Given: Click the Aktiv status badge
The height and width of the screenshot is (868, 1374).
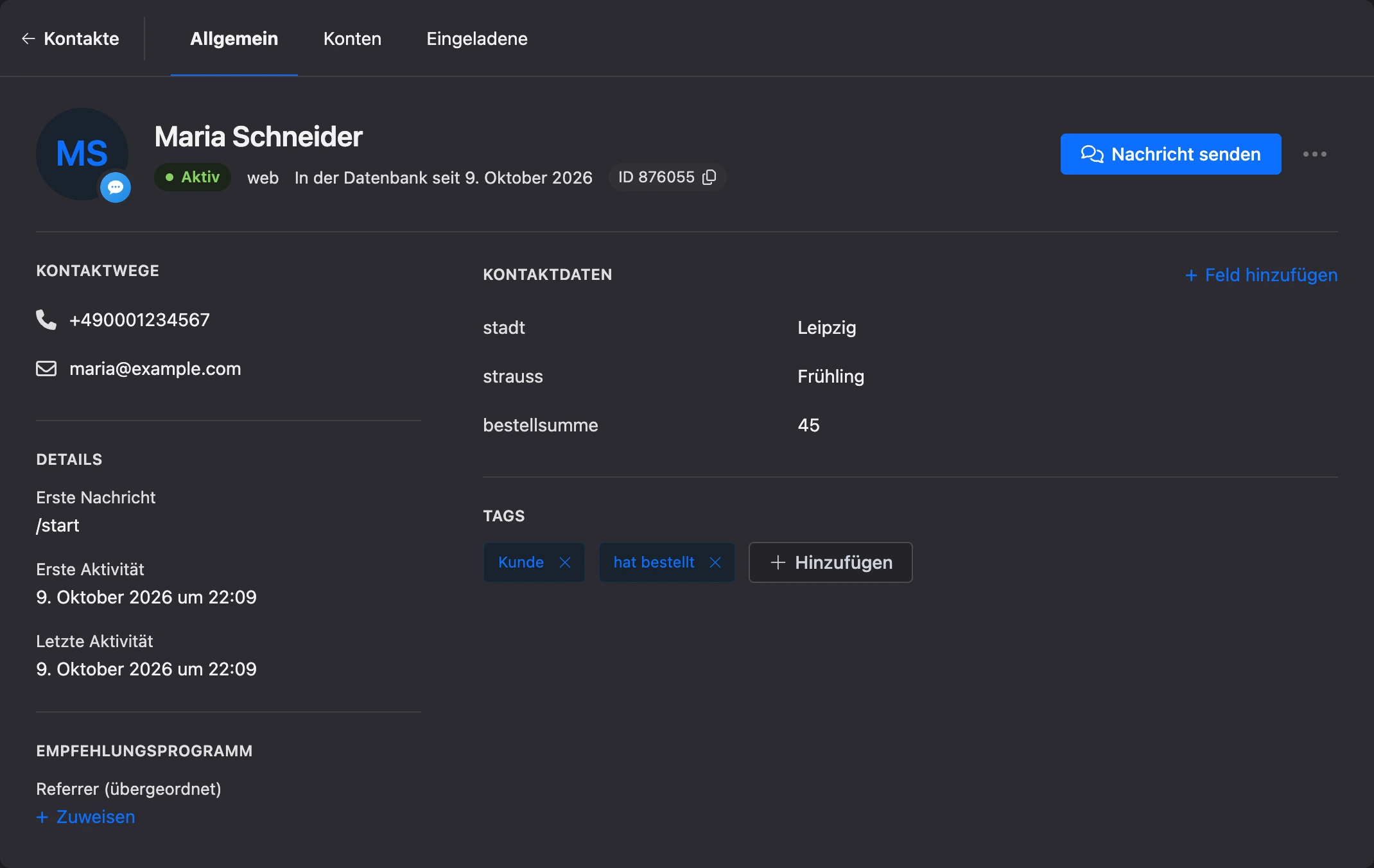Looking at the screenshot, I should pyautogui.click(x=193, y=177).
